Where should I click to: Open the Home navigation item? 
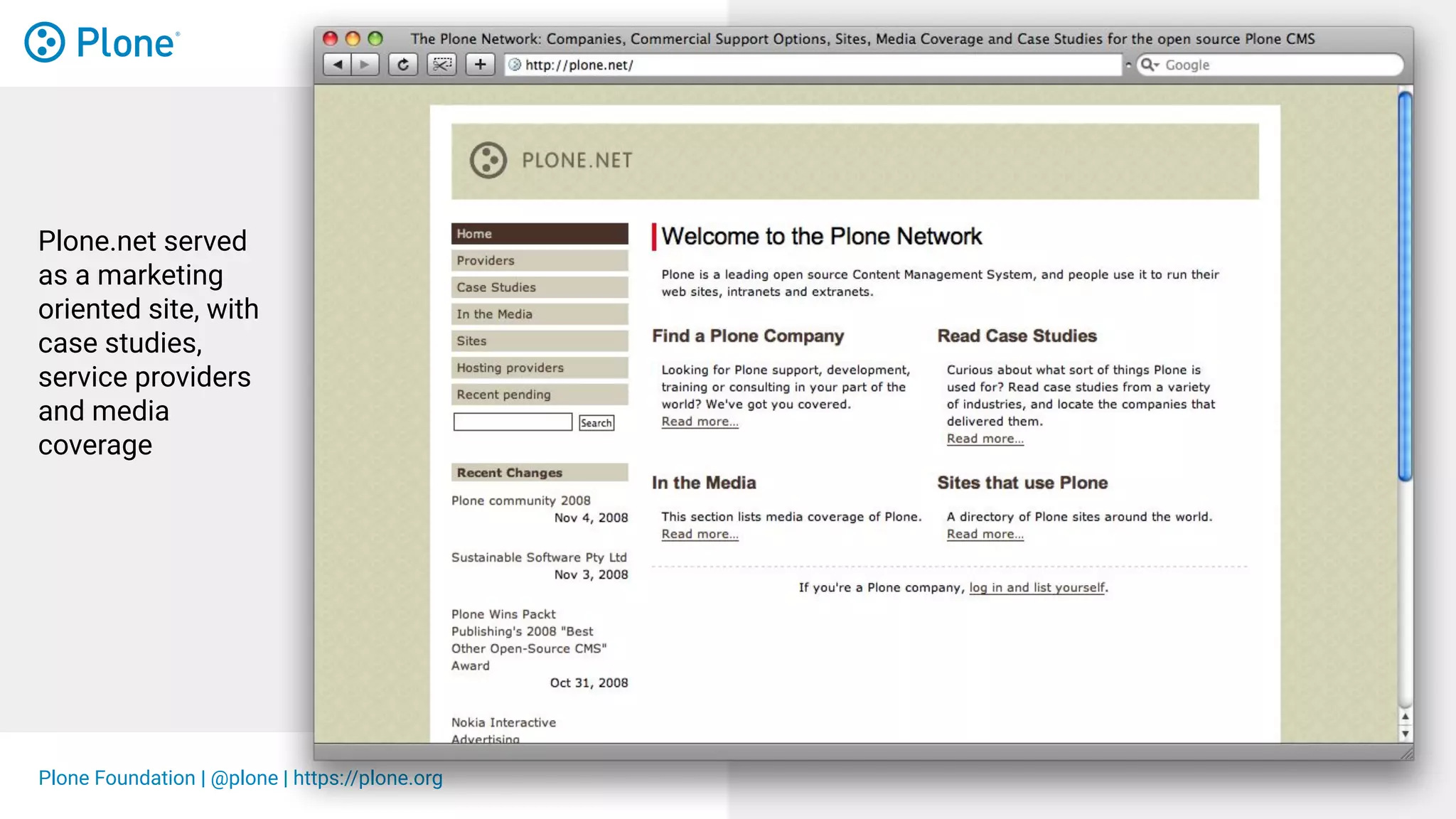pyautogui.click(x=540, y=234)
